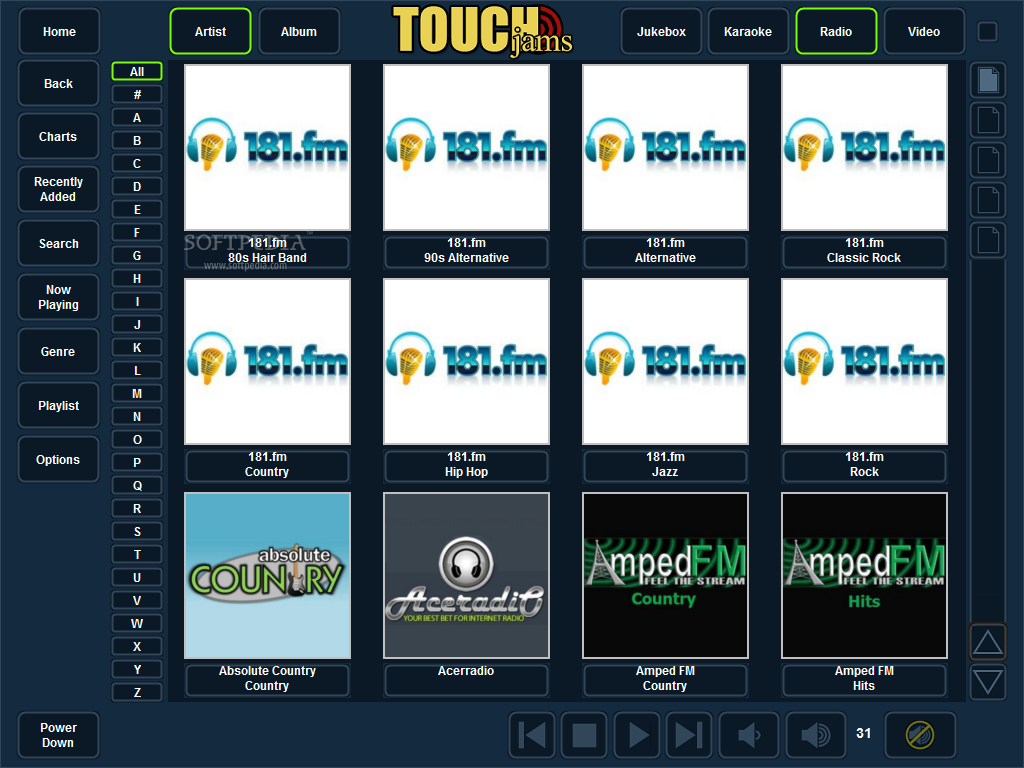
Task: Click the TouchJams logo at the top
Action: point(482,30)
